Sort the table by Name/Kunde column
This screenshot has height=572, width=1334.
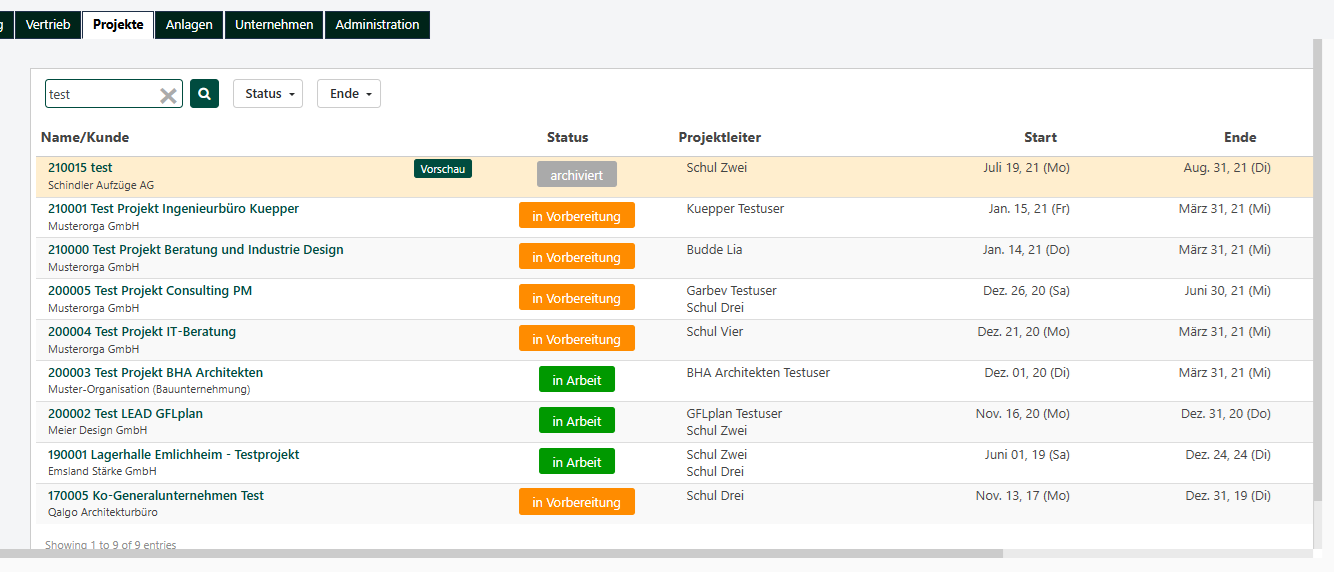[x=85, y=138]
